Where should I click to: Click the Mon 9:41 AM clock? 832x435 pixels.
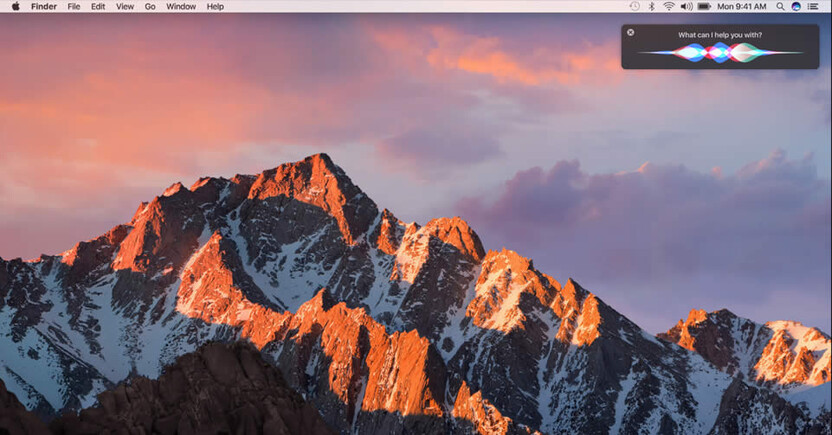point(742,6)
